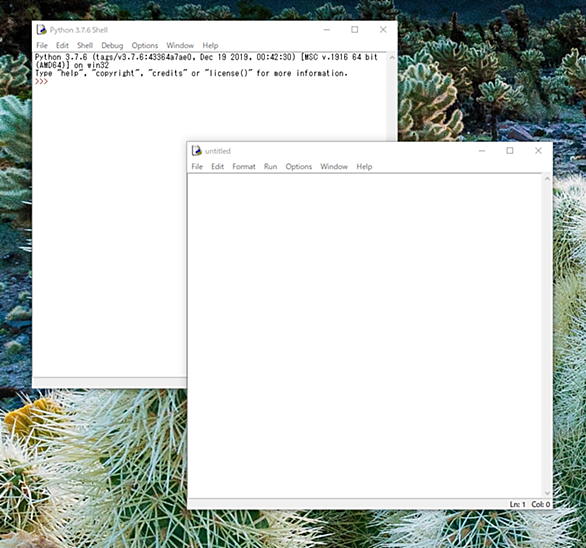Open the File menu in untitled editor window

pyautogui.click(x=197, y=167)
